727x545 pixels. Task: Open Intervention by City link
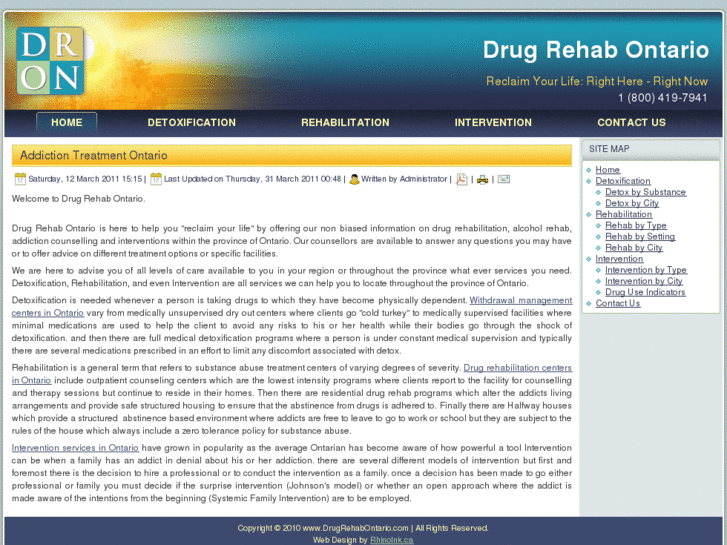pos(644,281)
